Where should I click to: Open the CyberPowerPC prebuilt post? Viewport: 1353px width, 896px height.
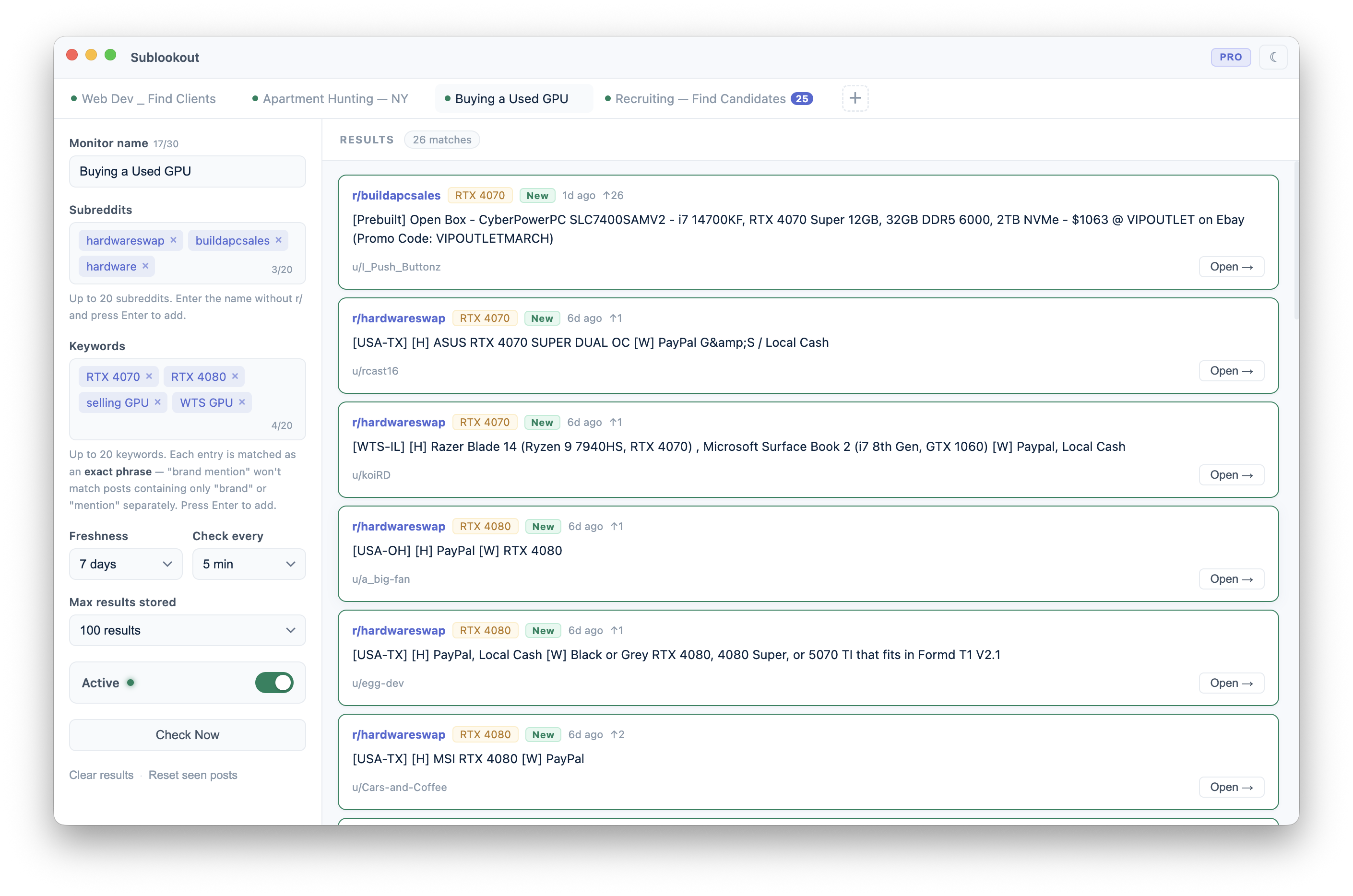click(x=1231, y=267)
